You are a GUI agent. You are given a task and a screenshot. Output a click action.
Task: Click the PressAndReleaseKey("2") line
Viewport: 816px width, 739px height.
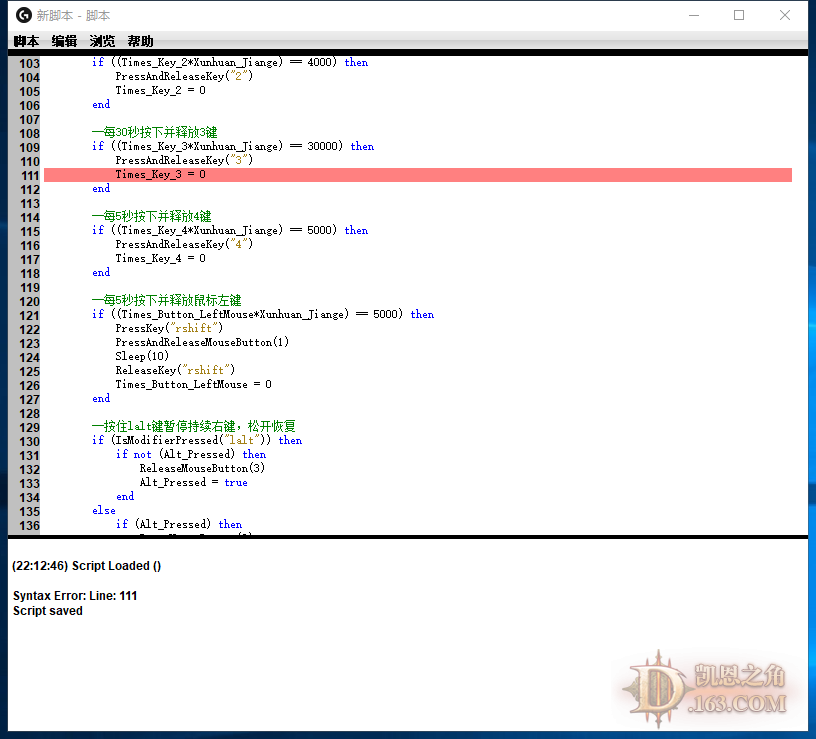(184, 76)
